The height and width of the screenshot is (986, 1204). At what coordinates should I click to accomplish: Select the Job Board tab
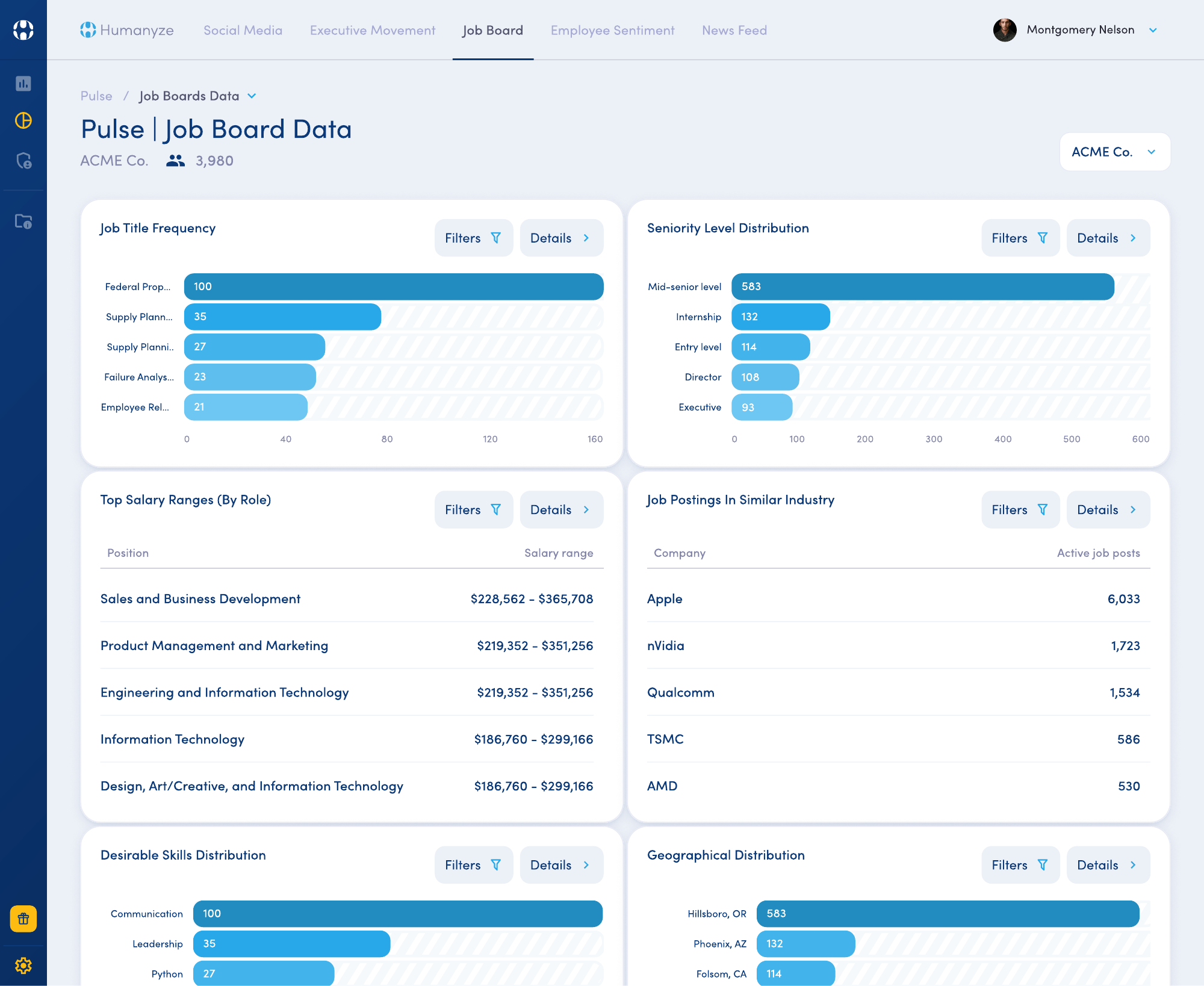click(493, 30)
